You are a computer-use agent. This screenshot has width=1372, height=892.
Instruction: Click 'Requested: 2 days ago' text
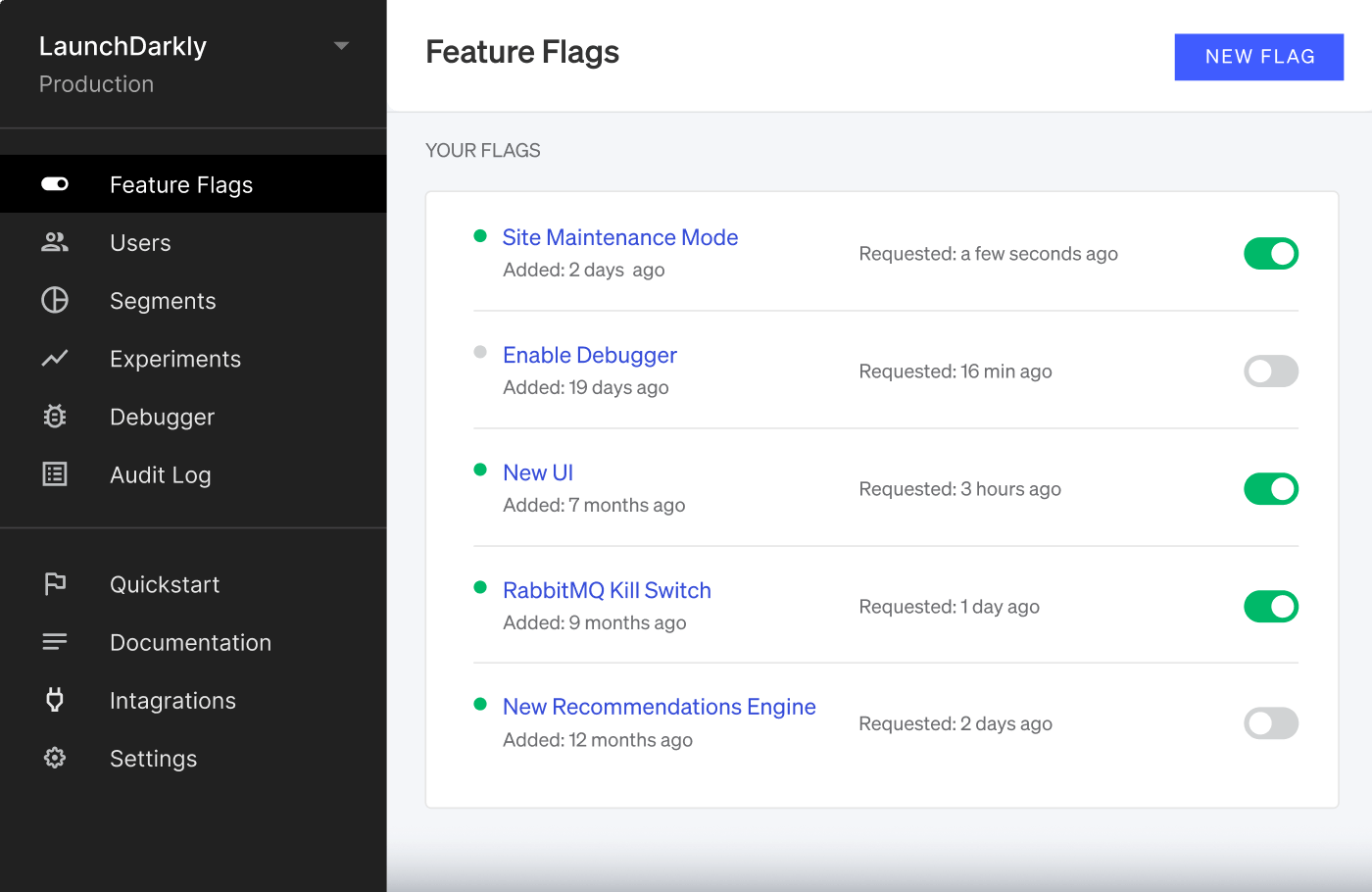[955, 723]
